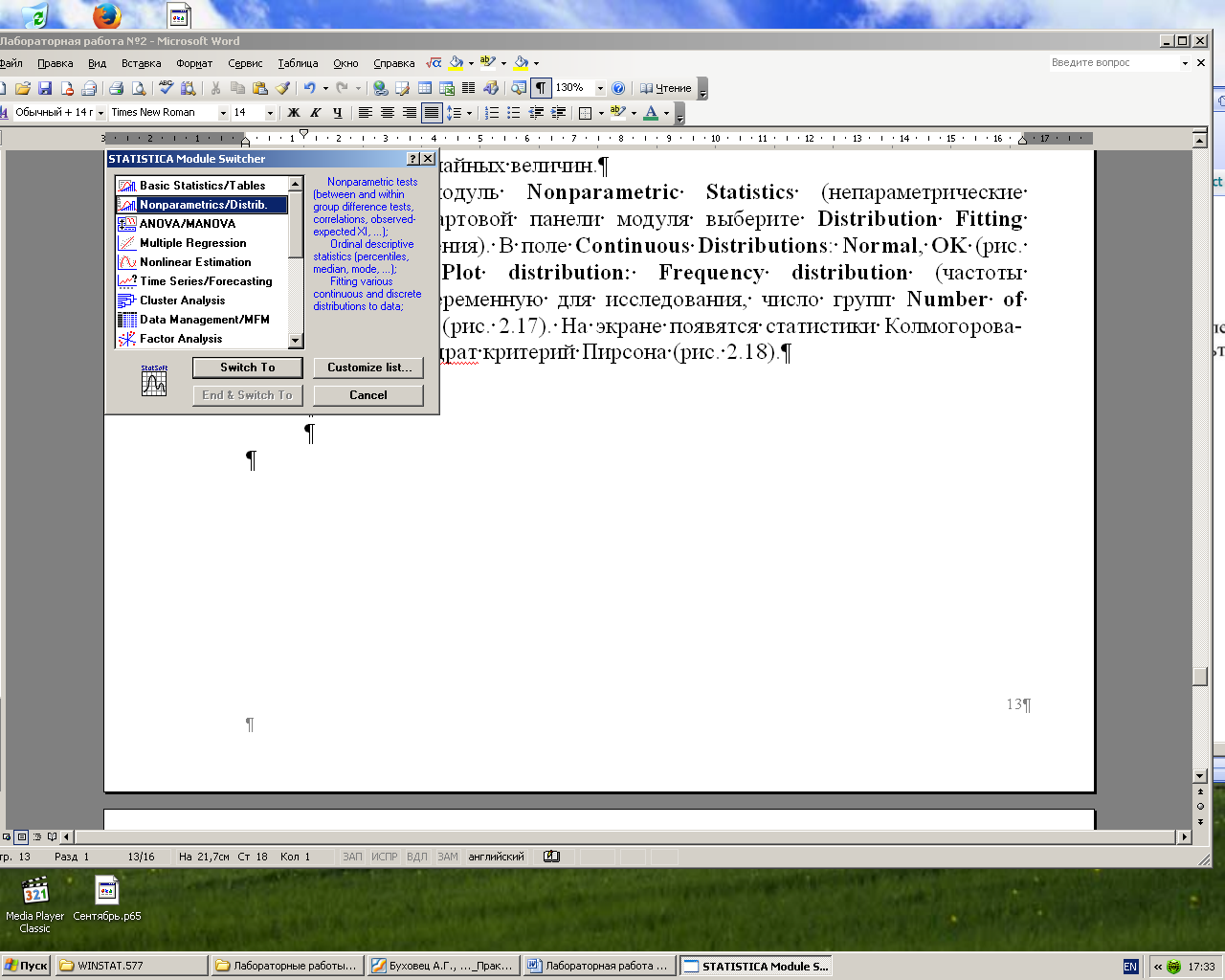Open font name Times New Roman dropdown
This screenshot has height=980, width=1225.
[x=223, y=113]
